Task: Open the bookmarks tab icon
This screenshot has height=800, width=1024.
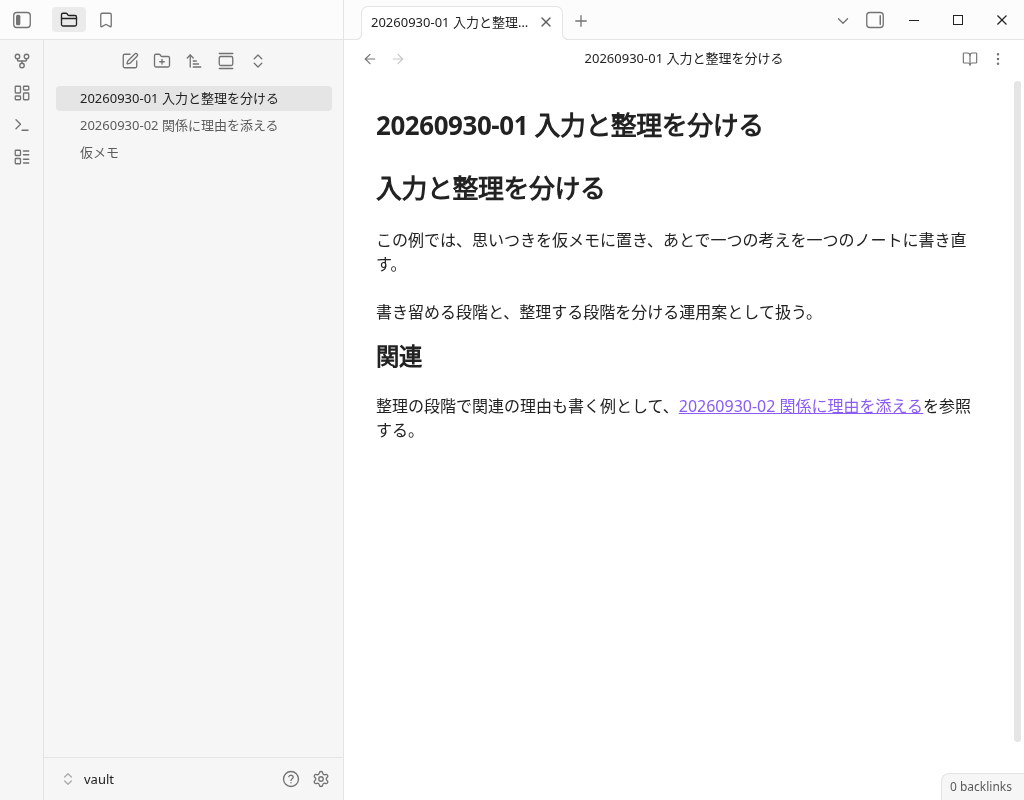Action: (x=106, y=20)
